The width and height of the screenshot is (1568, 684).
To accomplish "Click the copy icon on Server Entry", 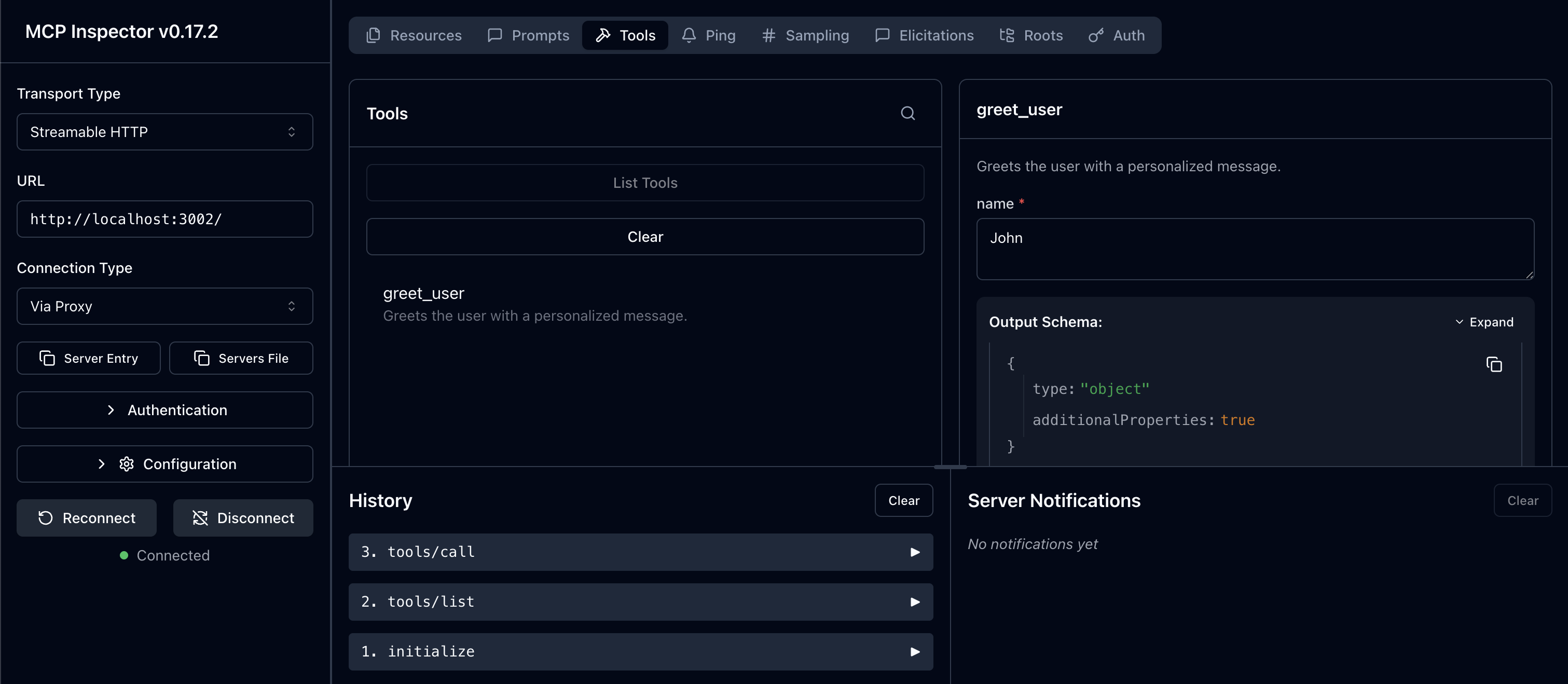I will tap(47, 358).
